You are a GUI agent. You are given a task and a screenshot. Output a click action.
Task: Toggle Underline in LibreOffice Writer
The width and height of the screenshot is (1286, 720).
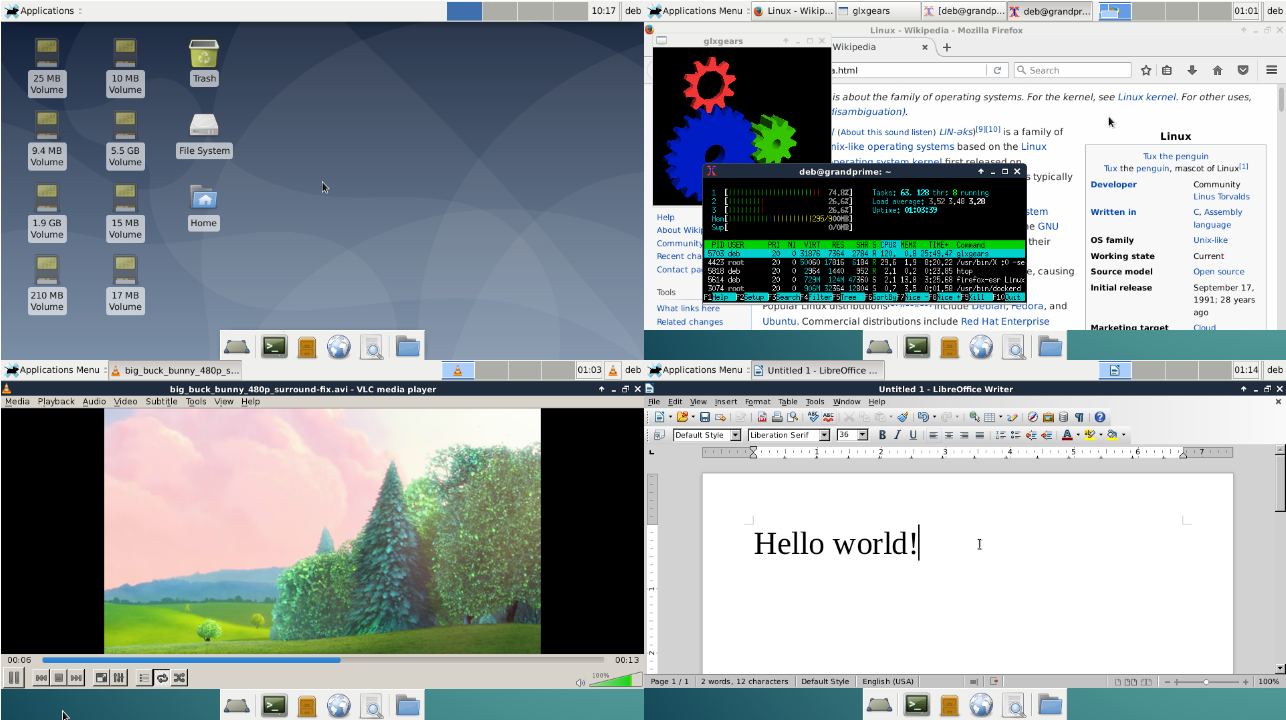(x=913, y=435)
